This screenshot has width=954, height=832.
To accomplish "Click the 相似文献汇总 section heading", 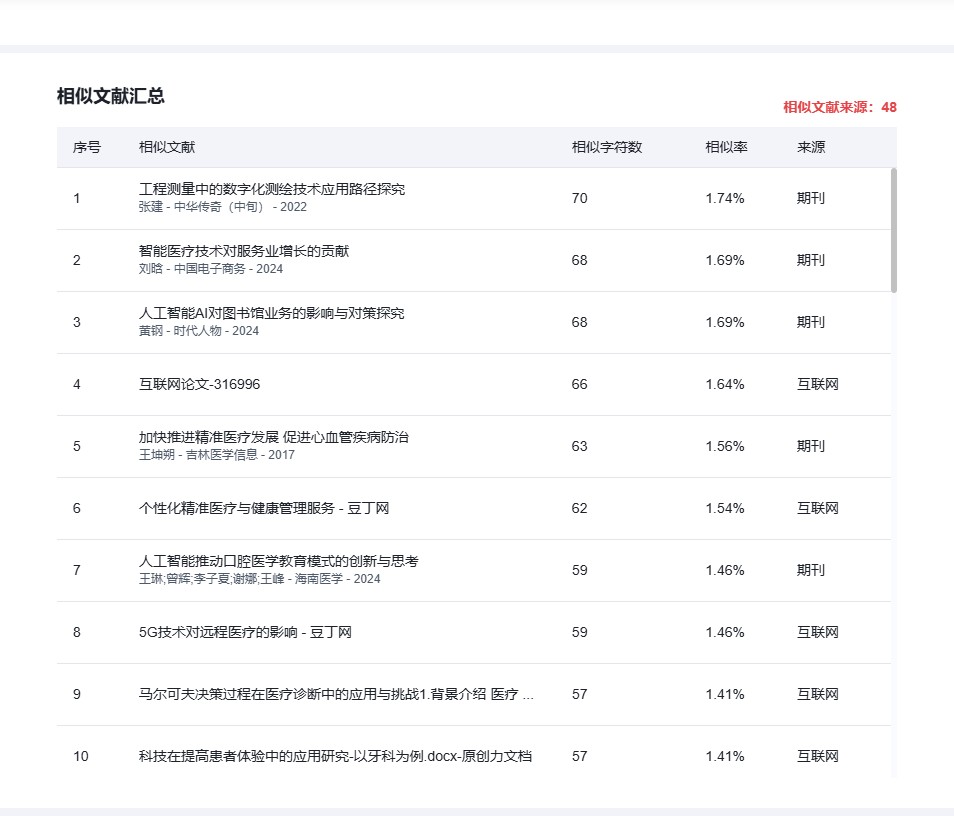I will 111,96.
